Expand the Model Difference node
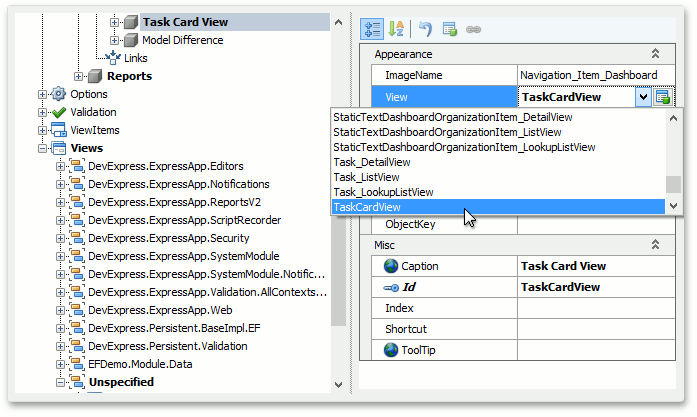Viewport: 697px width, 417px height. tap(114, 40)
